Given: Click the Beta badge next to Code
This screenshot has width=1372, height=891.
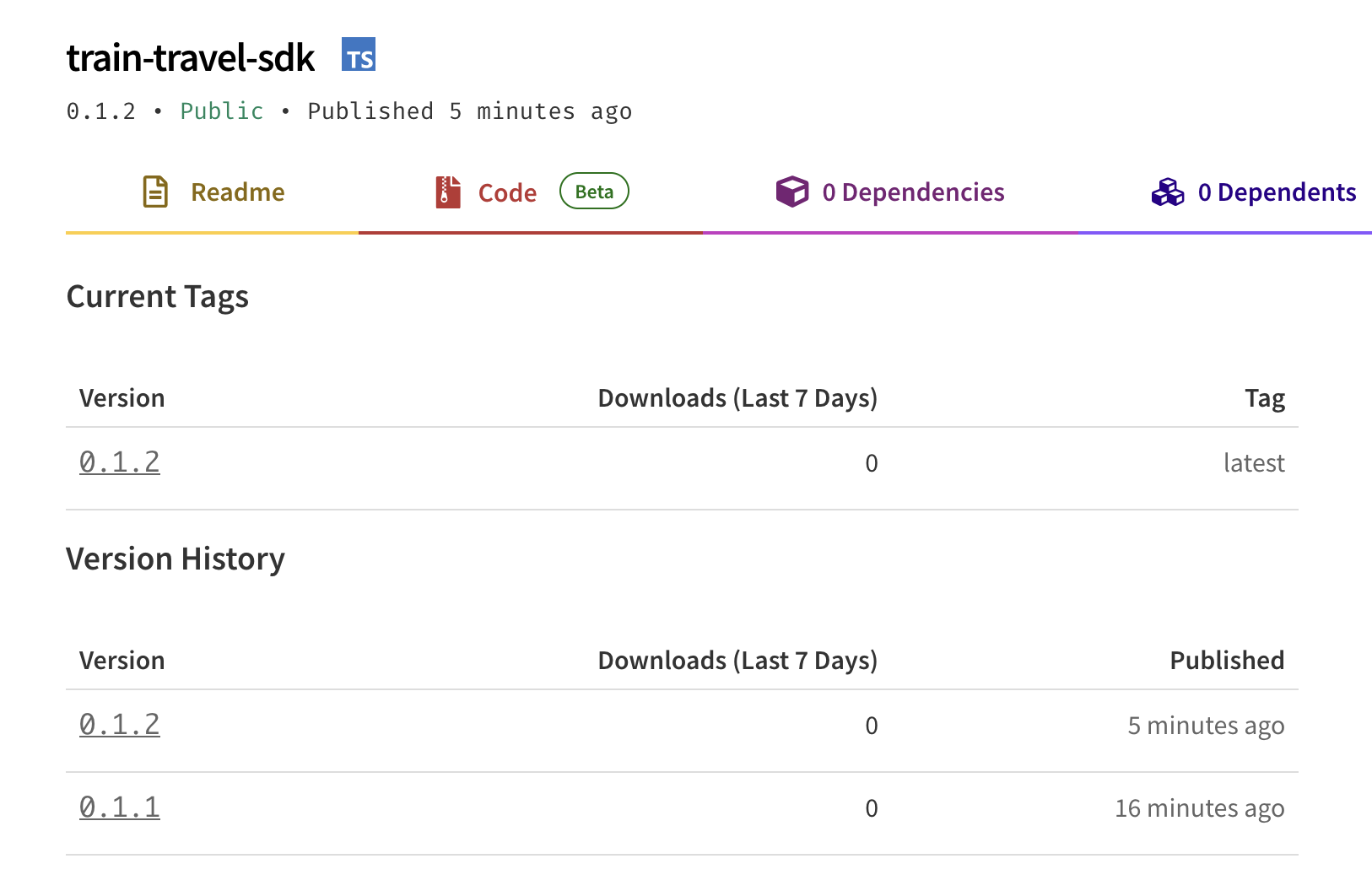Looking at the screenshot, I should [594, 191].
